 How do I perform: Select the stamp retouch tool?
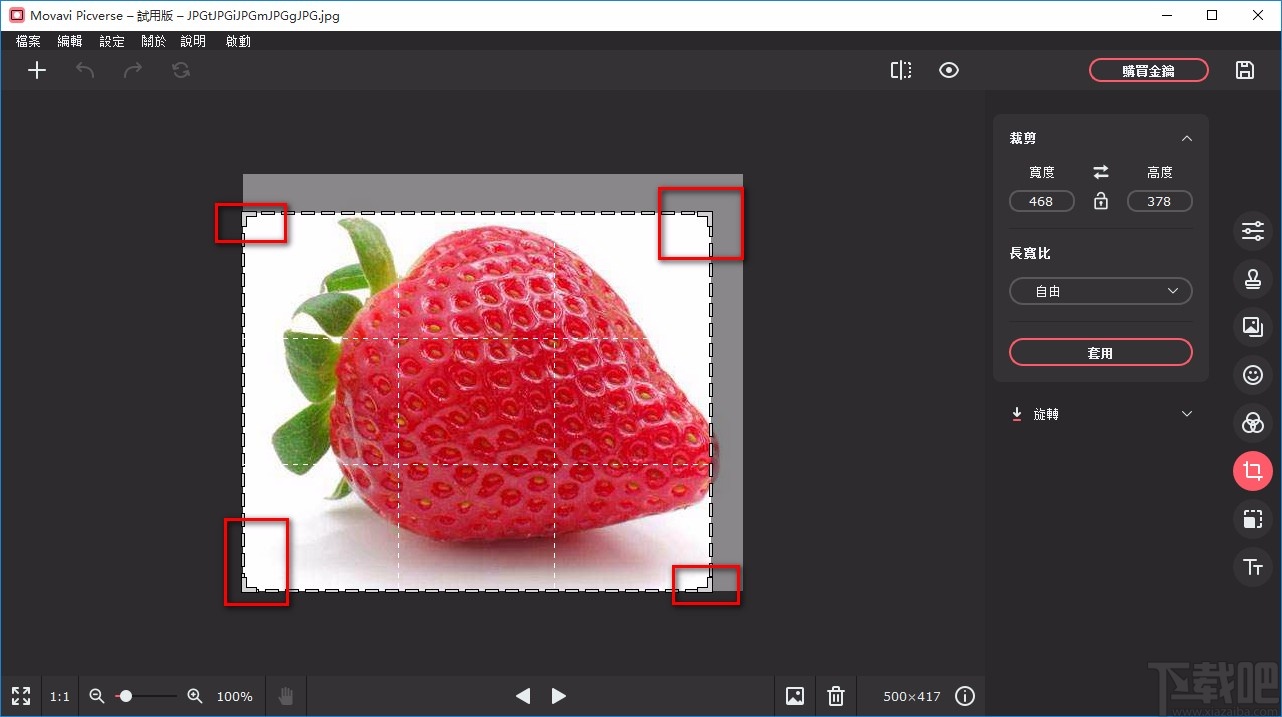click(x=1252, y=279)
